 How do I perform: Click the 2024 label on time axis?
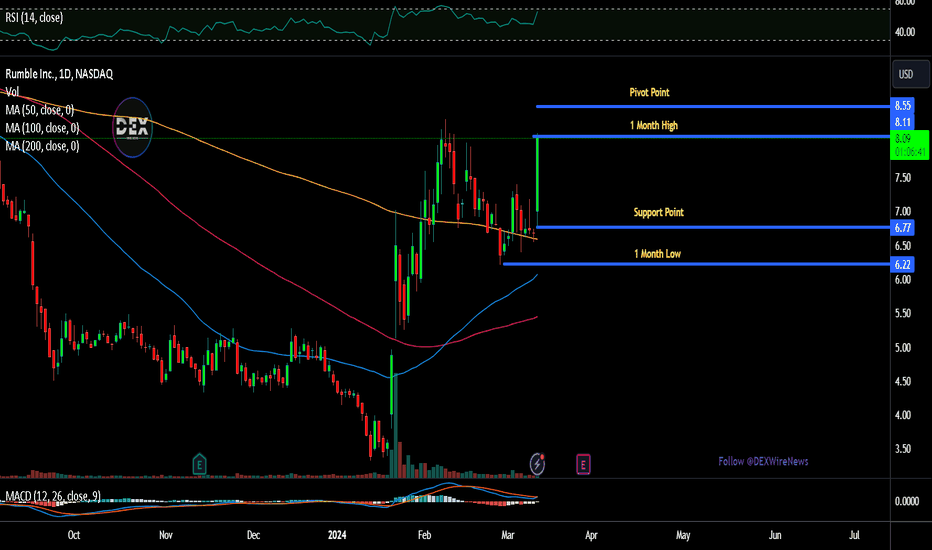click(x=337, y=535)
